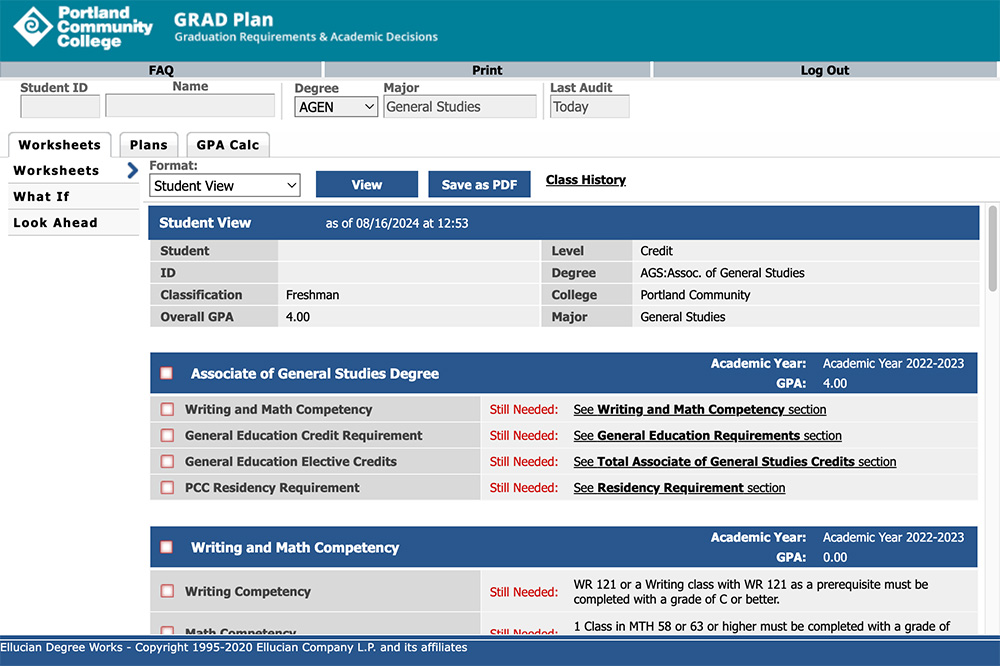Click the blue arrow beside Worksheets
Screen dimensions: 1000x666
click(x=131, y=170)
